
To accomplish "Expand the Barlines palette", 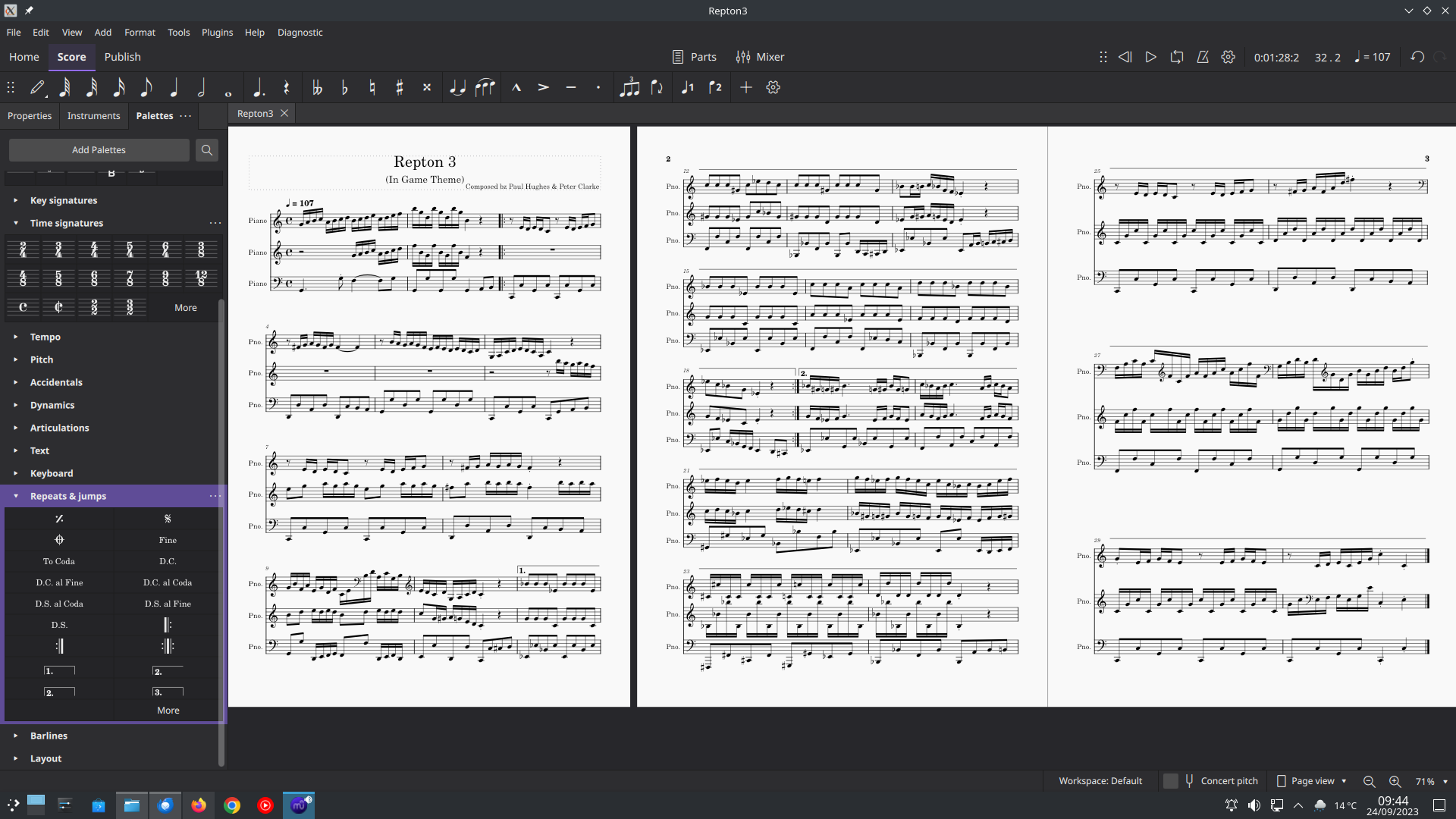I will pyautogui.click(x=16, y=736).
